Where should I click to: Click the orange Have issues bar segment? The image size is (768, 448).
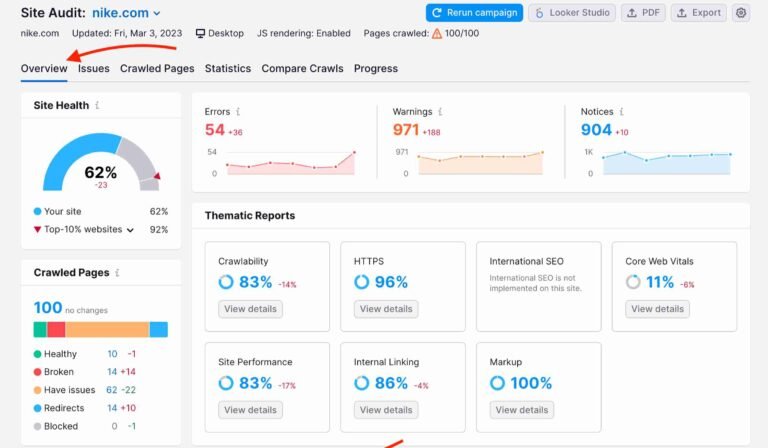[107, 329]
